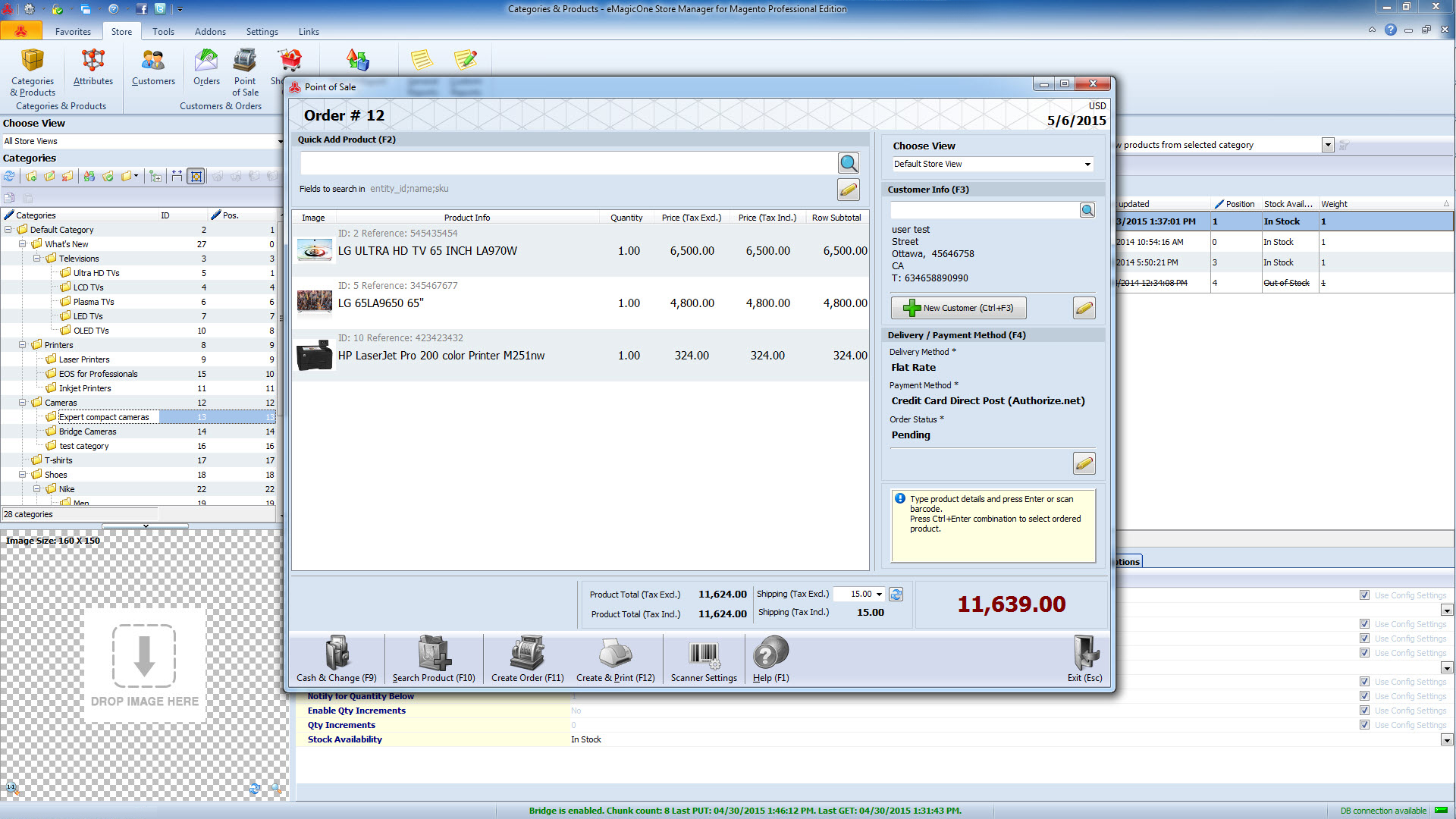Image resolution: width=1456 pixels, height=819 pixels.
Task: Toggle the third Use Config Settings checkbox
Action: tap(1364, 639)
